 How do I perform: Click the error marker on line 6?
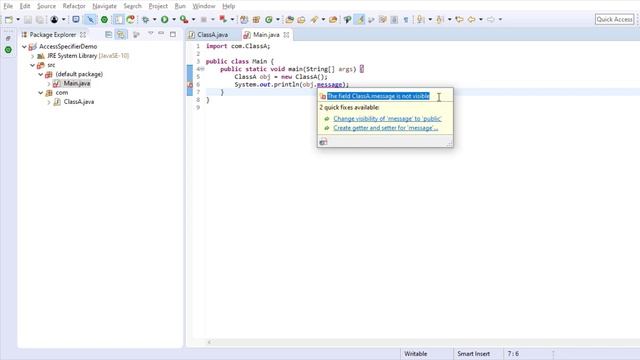[x=190, y=84]
